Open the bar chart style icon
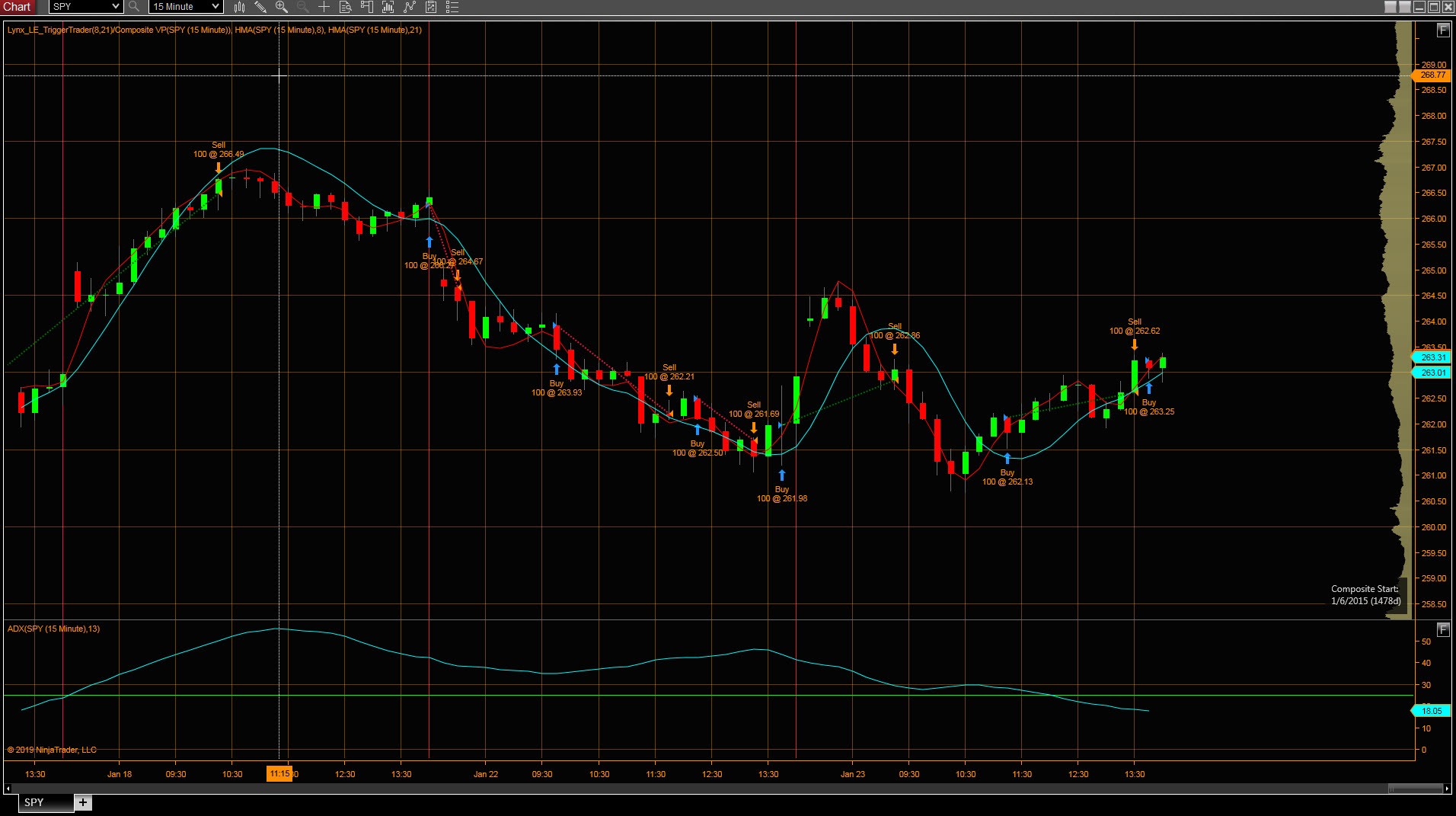Viewport: 1456px width, 816px height. [239, 7]
